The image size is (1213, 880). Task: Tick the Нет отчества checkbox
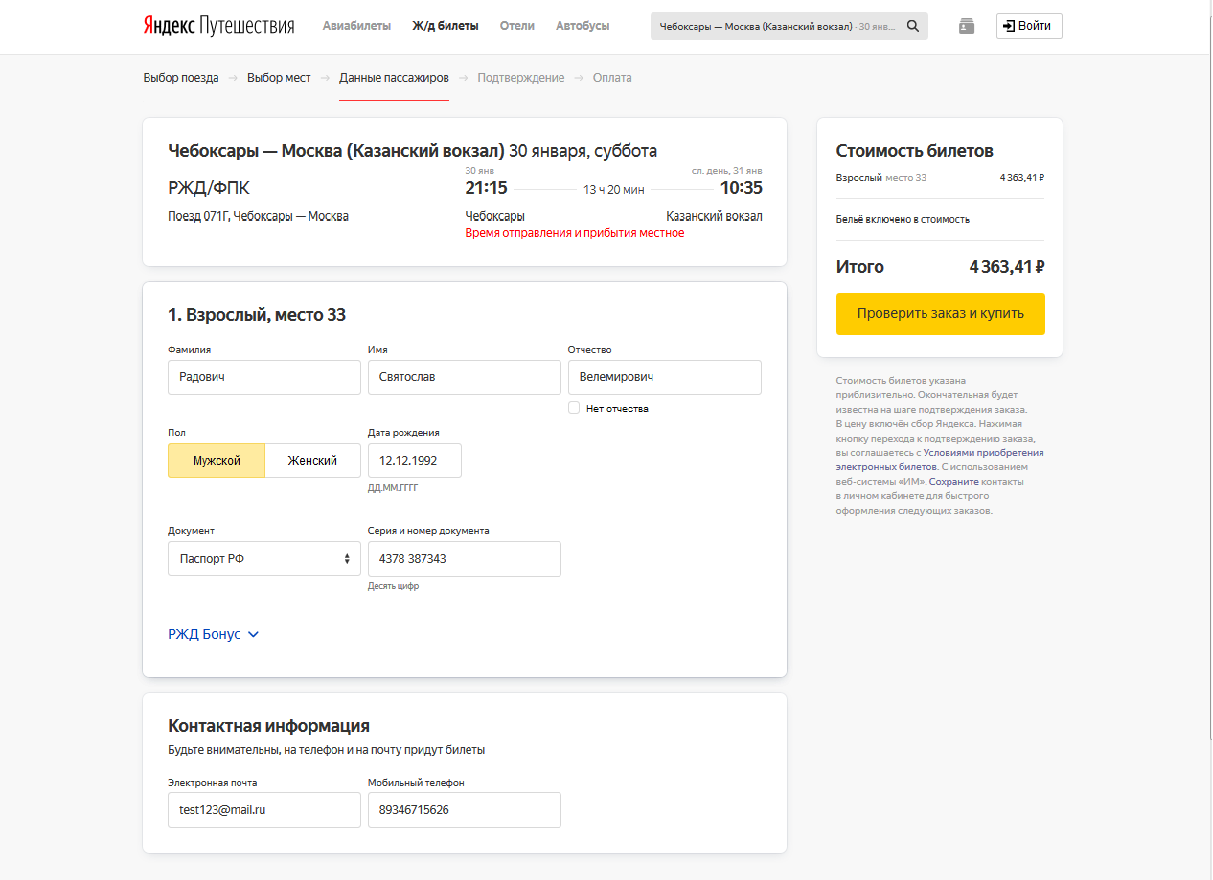[574, 408]
